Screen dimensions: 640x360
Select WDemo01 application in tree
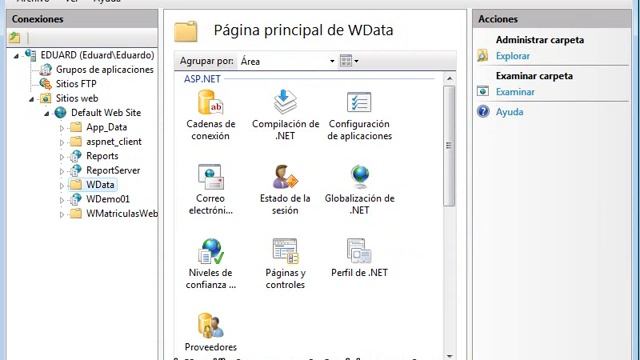(x=108, y=199)
